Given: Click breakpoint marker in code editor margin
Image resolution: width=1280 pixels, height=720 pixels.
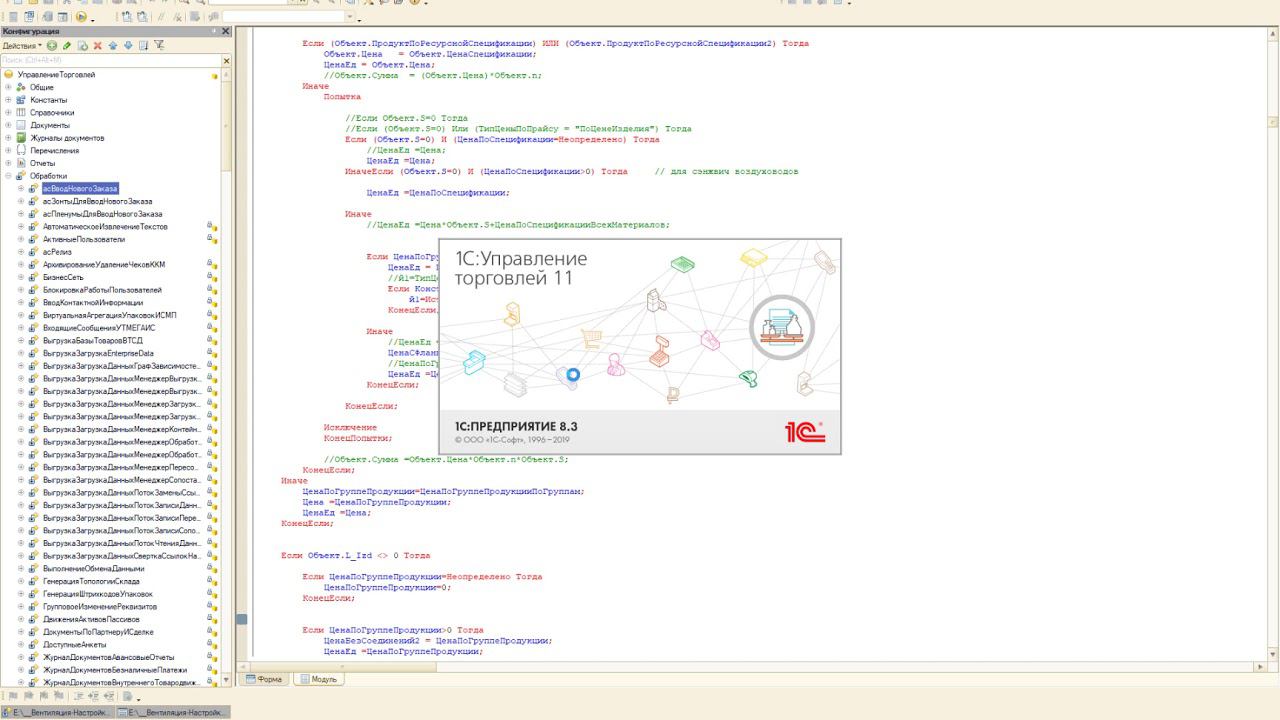Looking at the screenshot, I should click(241, 619).
